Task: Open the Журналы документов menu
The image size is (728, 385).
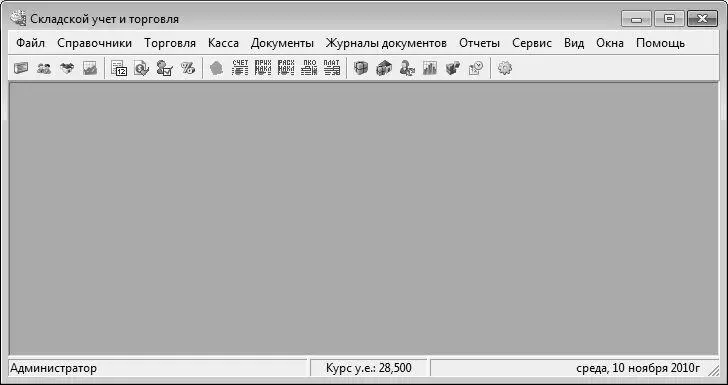Action: (x=386, y=43)
